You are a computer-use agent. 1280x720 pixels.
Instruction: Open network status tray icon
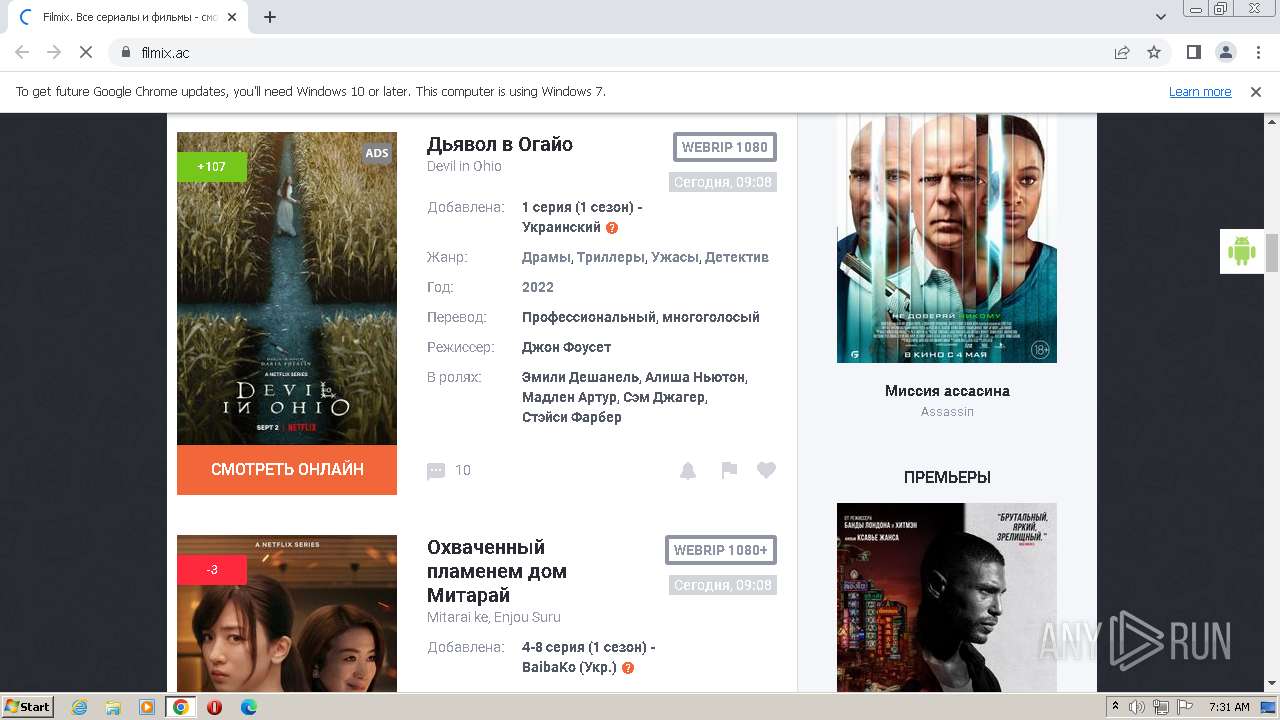(1161, 707)
